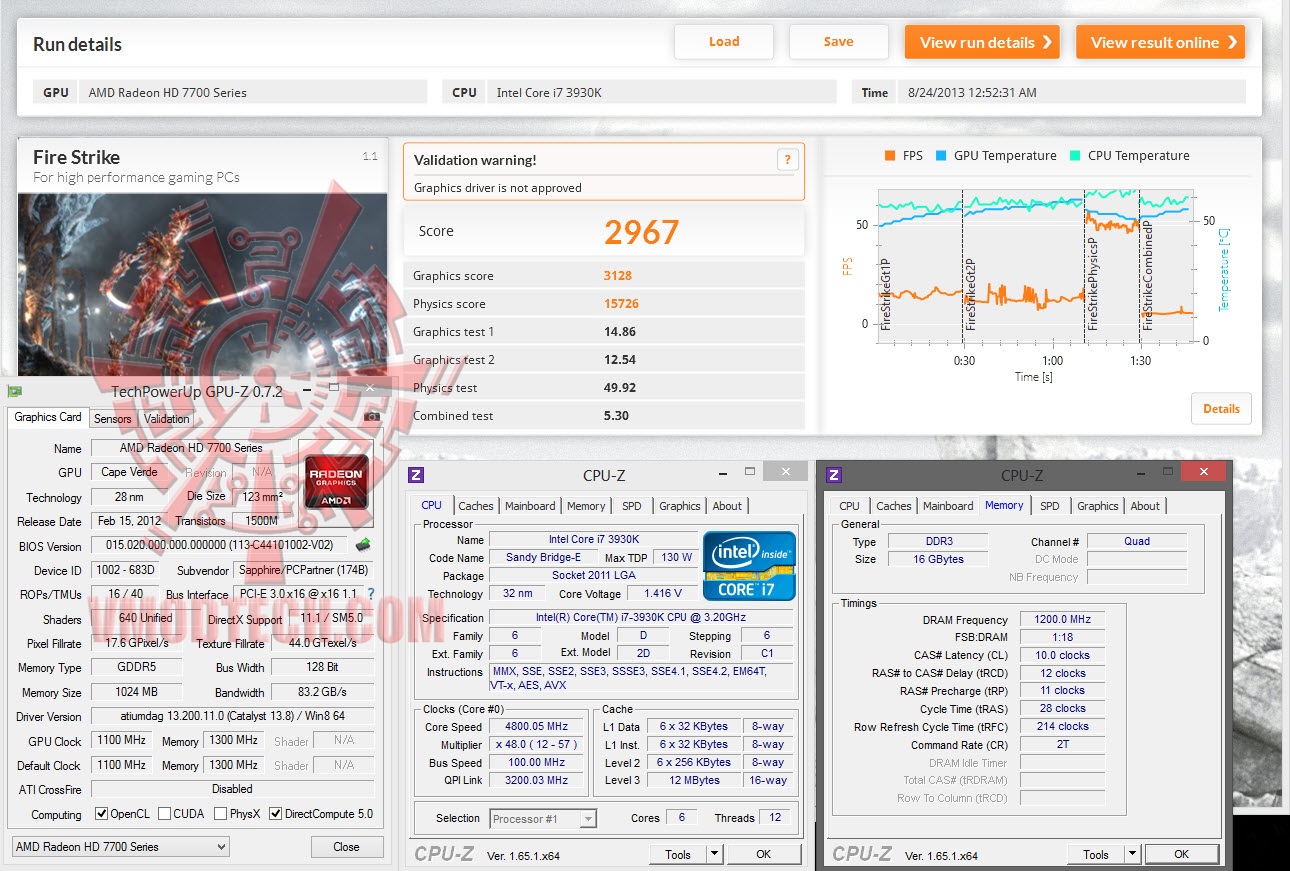Screen dimensions: 1290x871
Task: Expand Tools arrow in CPU-Z Memory window
Action: point(1132,854)
